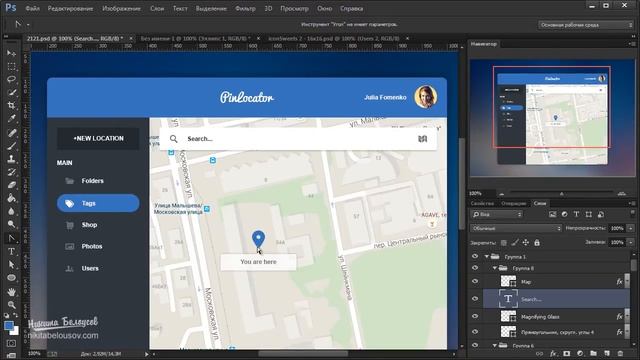Select the Quick Selection tool

(x=11, y=93)
